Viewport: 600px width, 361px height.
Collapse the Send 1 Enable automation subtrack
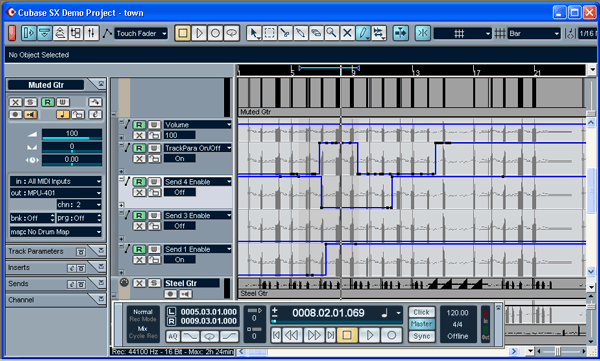[121, 246]
